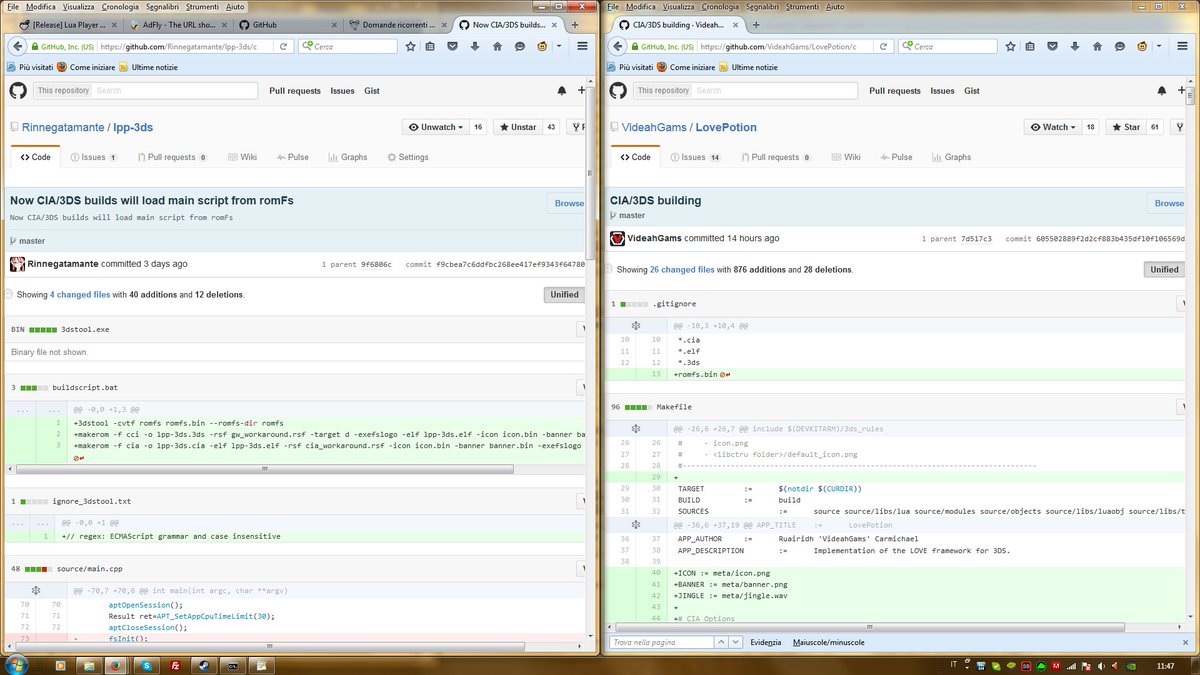Viewport: 1200px width, 675px height.
Task: Open '4 changed files' dropdown in left window
Action: (80, 295)
